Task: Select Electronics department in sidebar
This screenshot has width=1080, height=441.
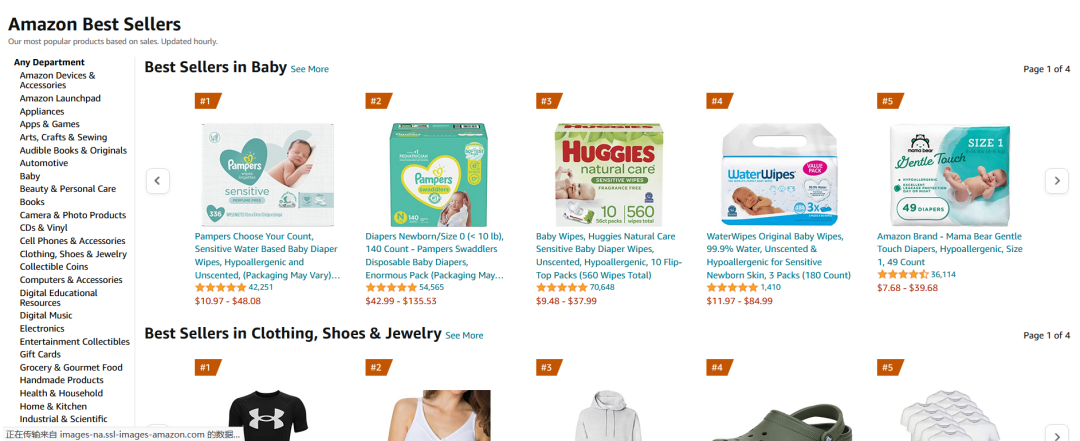Action: (x=42, y=328)
